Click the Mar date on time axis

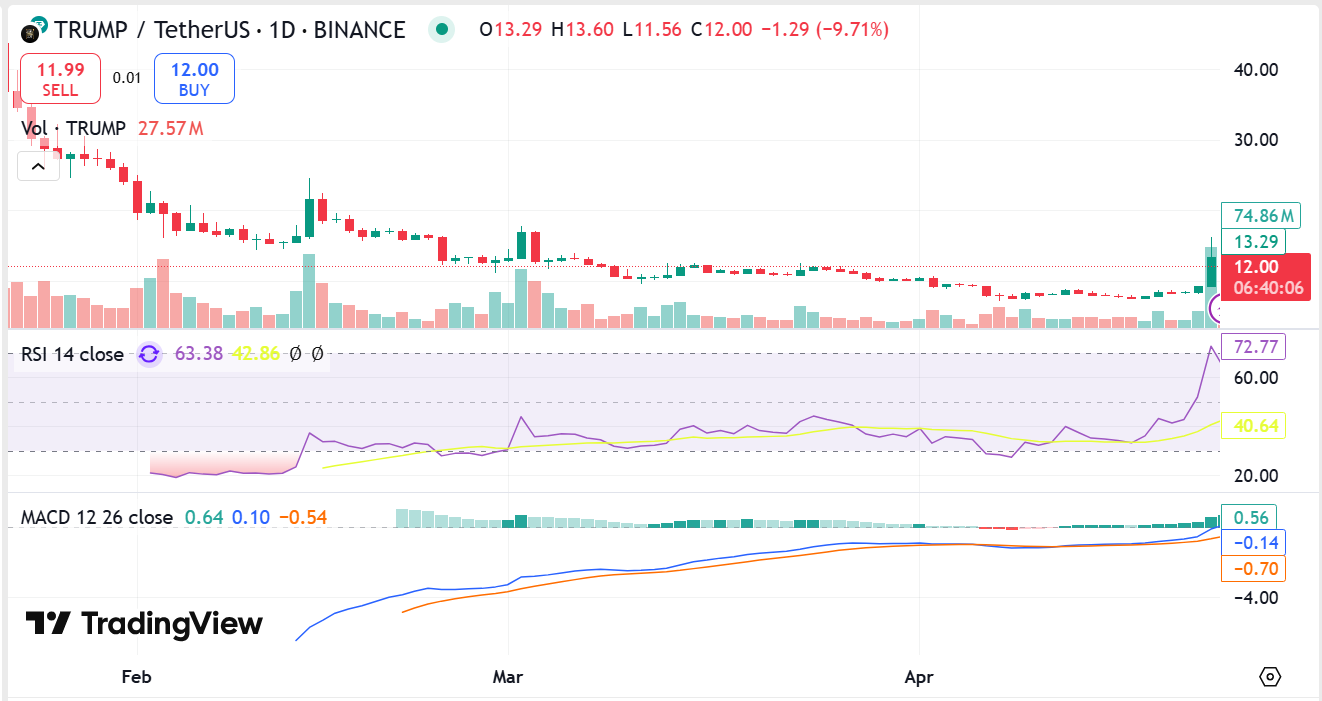(x=508, y=677)
